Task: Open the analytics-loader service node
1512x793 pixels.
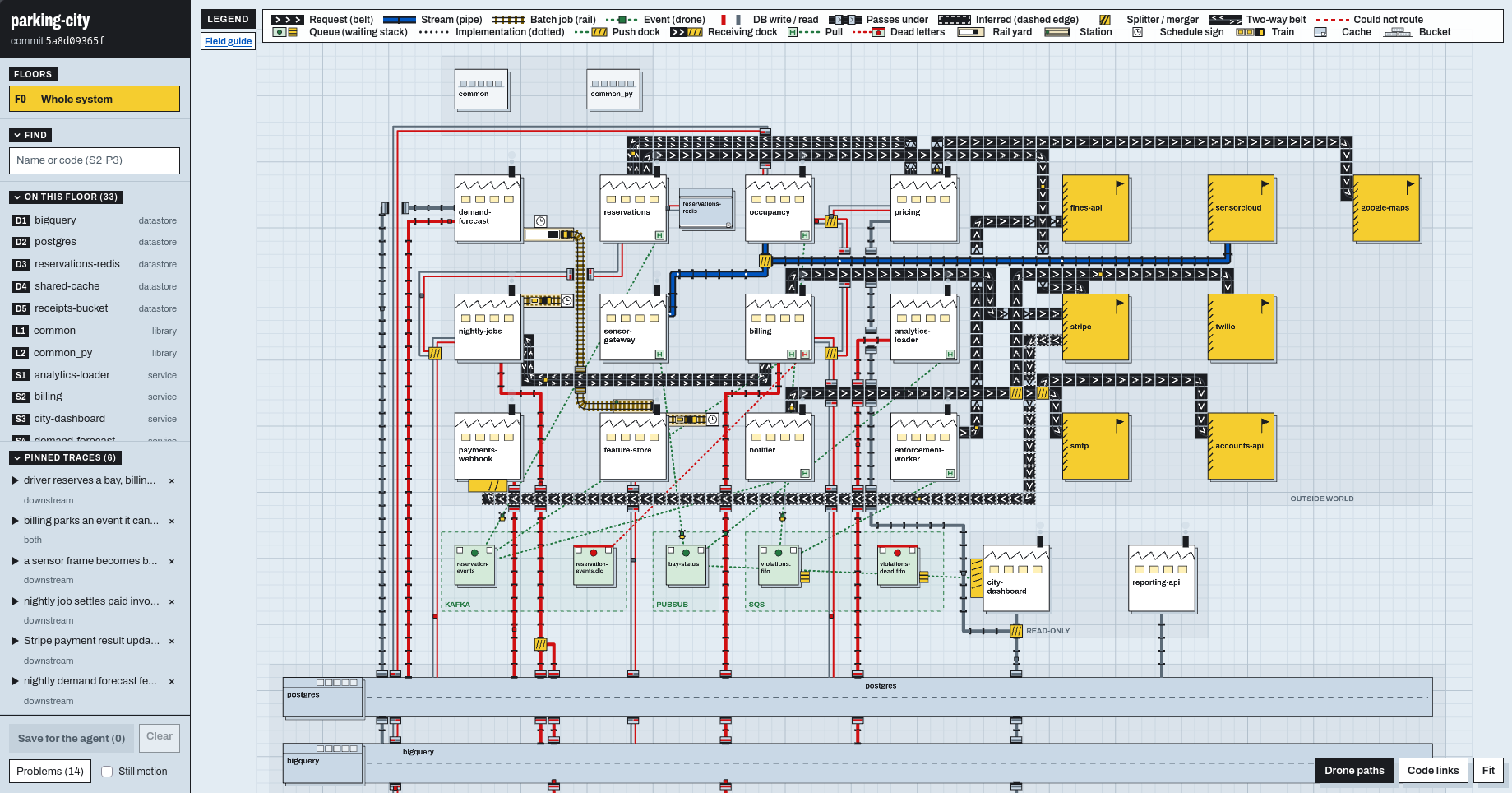Action: coord(924,327)
